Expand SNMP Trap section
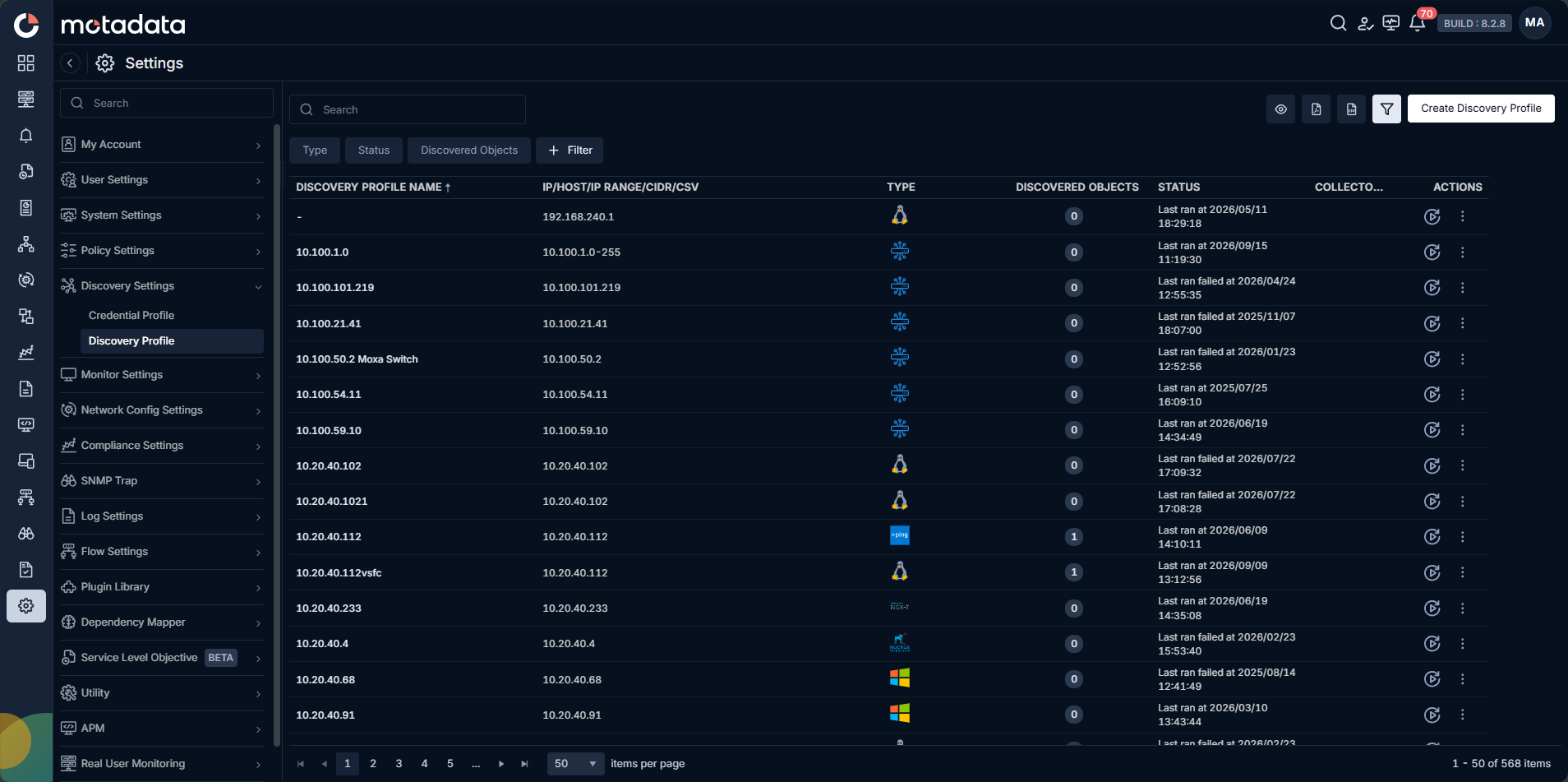Image resolution: width=1568 pixels, height=782 pixels. (162, 481)
